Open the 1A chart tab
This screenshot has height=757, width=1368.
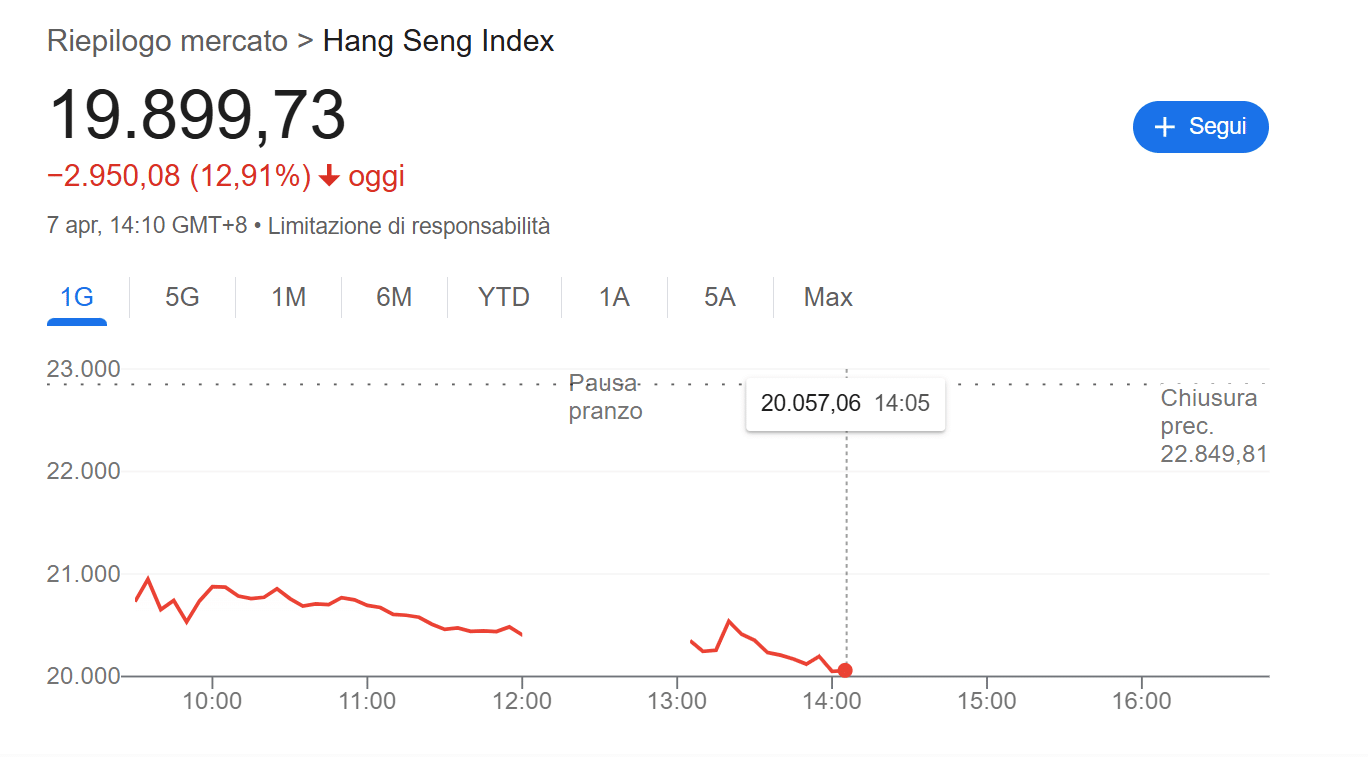tap(614, 297)
